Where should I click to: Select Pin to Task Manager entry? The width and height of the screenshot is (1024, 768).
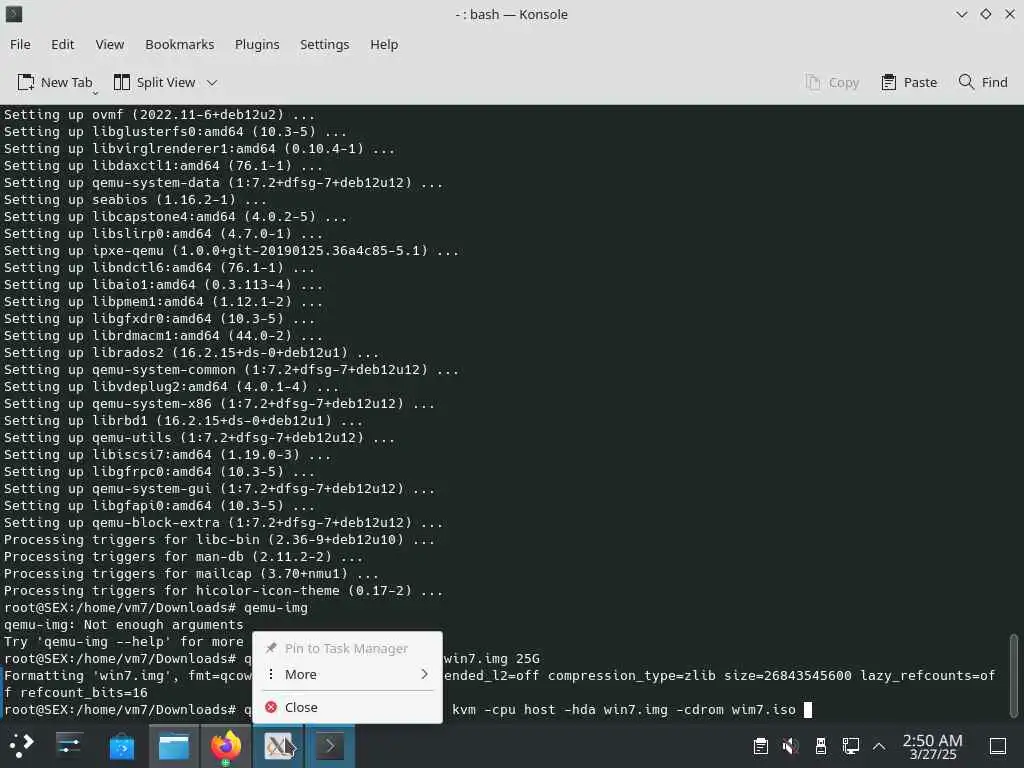(347, 648)
